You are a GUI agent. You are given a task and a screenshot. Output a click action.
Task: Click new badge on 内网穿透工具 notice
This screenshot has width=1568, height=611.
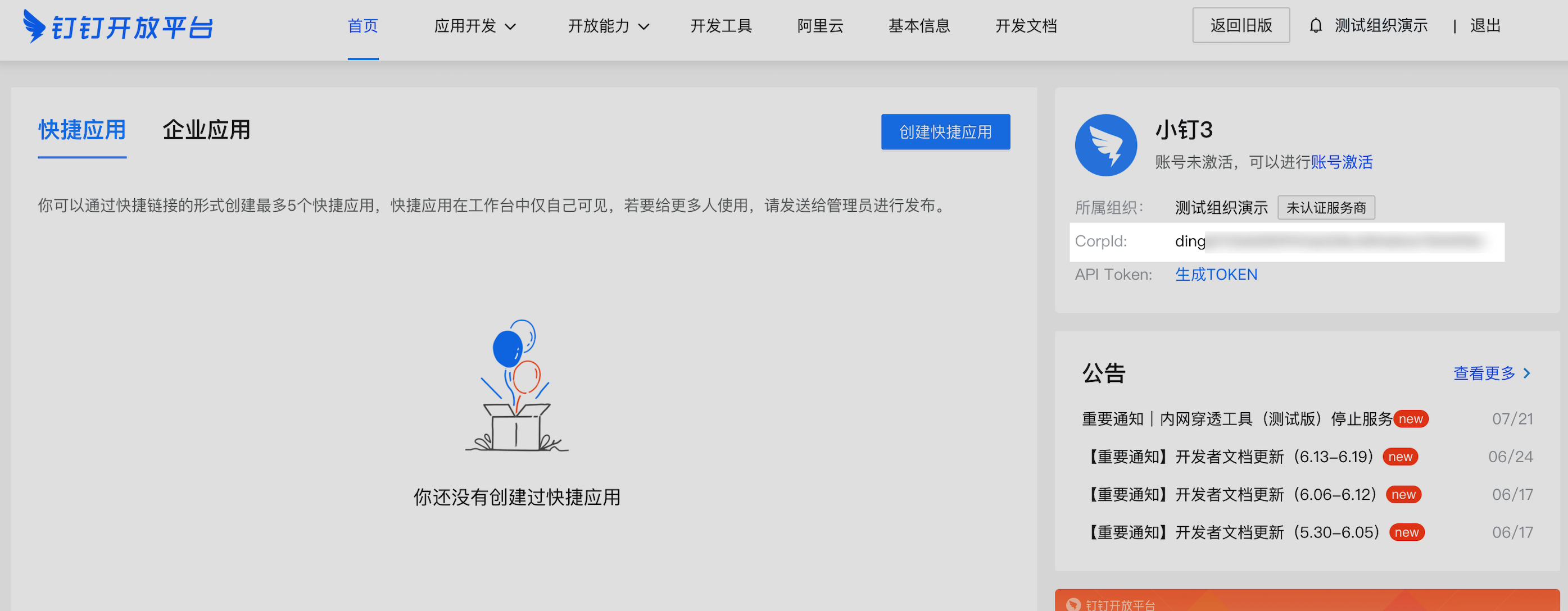[x=1410, y=419]
